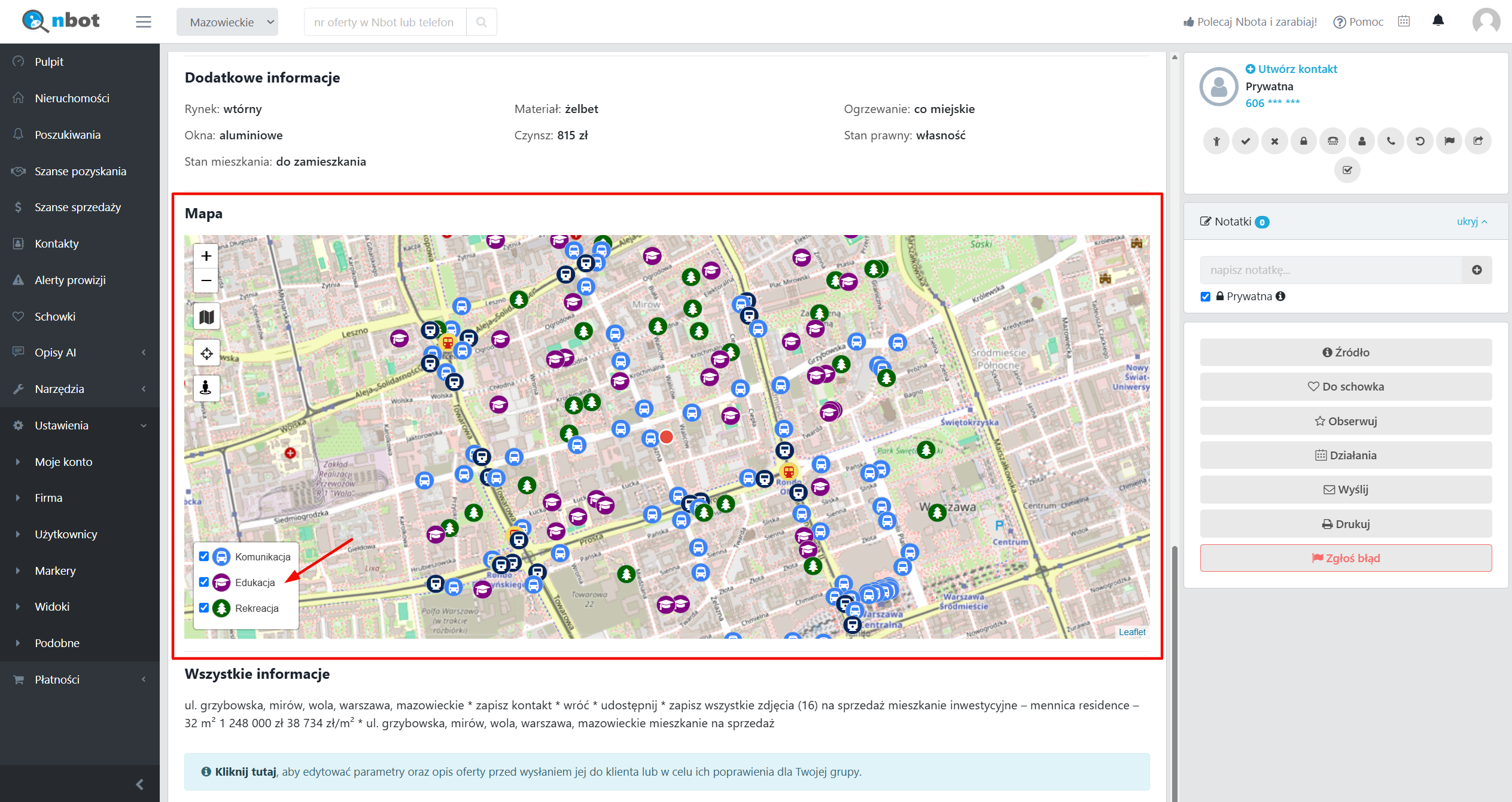Focus the napisz notatkę input field

click(1331, 270)
